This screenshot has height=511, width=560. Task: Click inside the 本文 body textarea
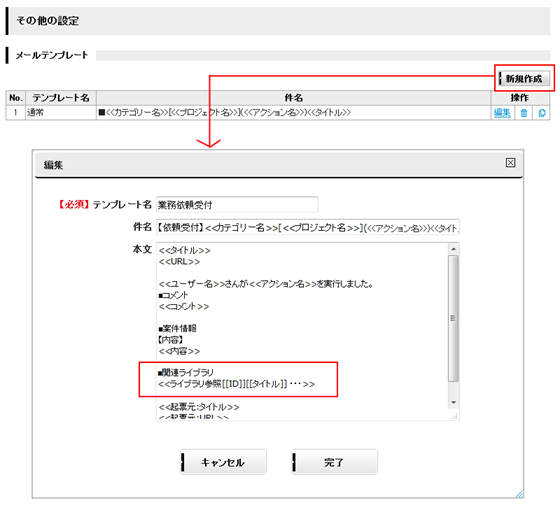[302, 331]
